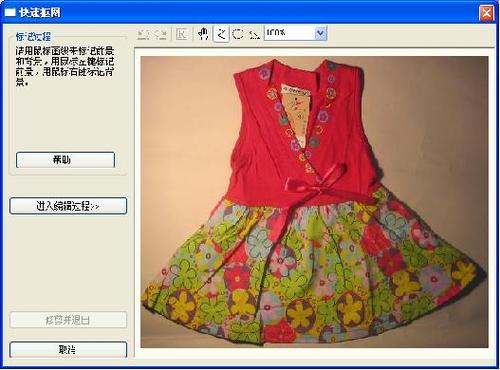Click the grayed K reset icon
The image size is (500, 370).
pos(182,34)
